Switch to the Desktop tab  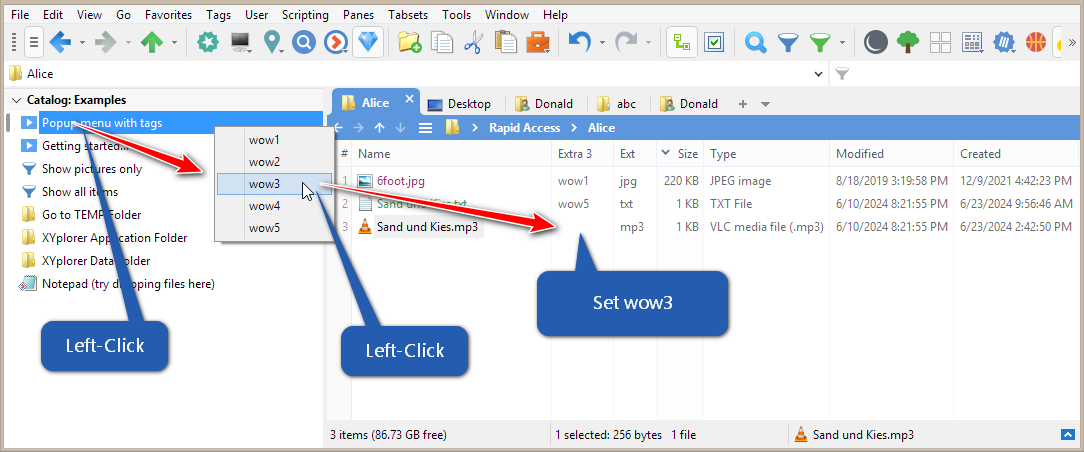[459, 104]
